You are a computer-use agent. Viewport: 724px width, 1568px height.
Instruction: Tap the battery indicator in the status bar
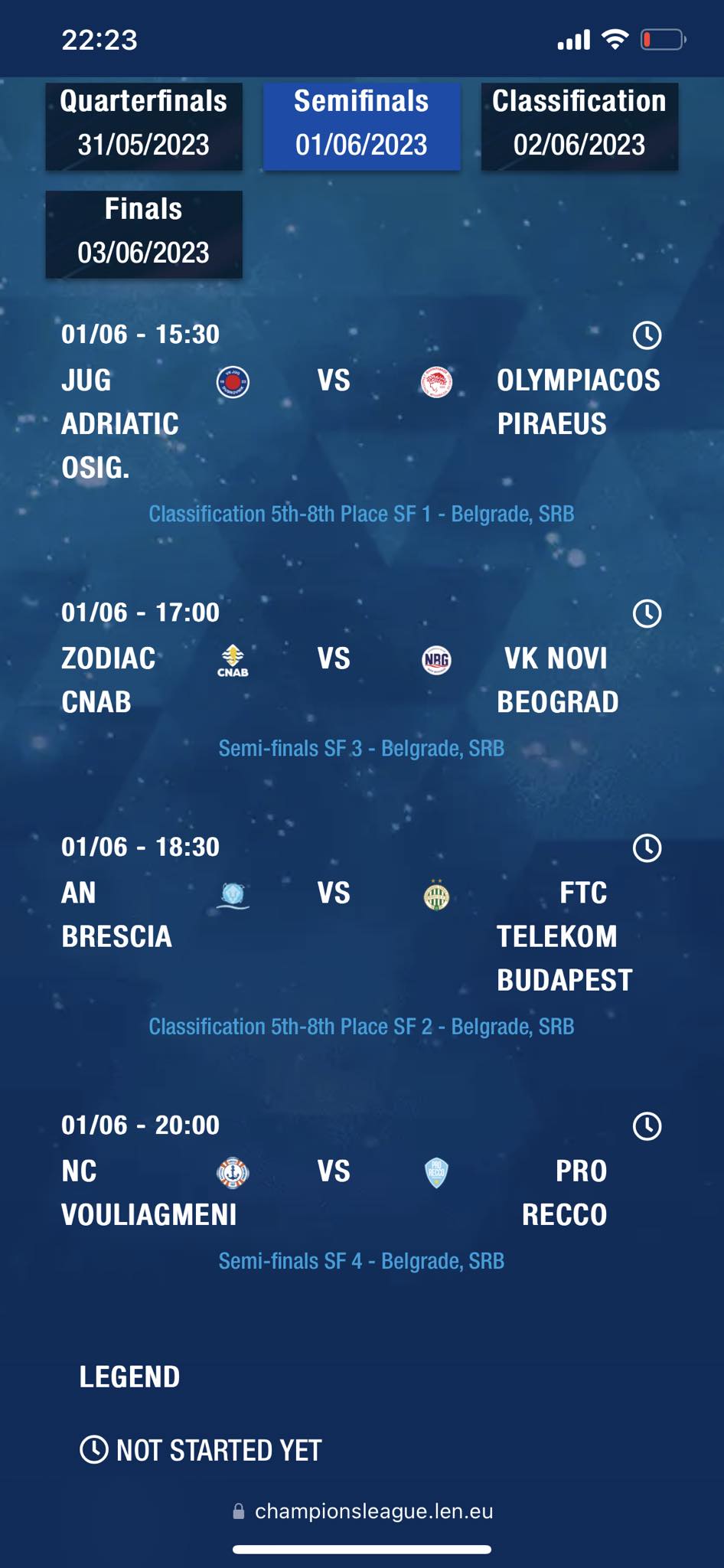[x=663, y=39]
